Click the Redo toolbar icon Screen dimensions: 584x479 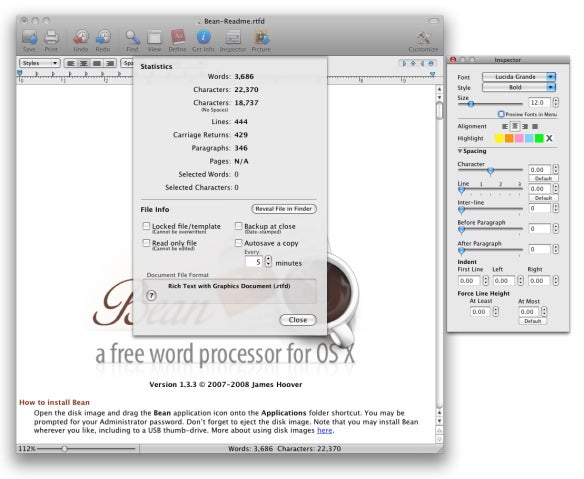[103, 41]
